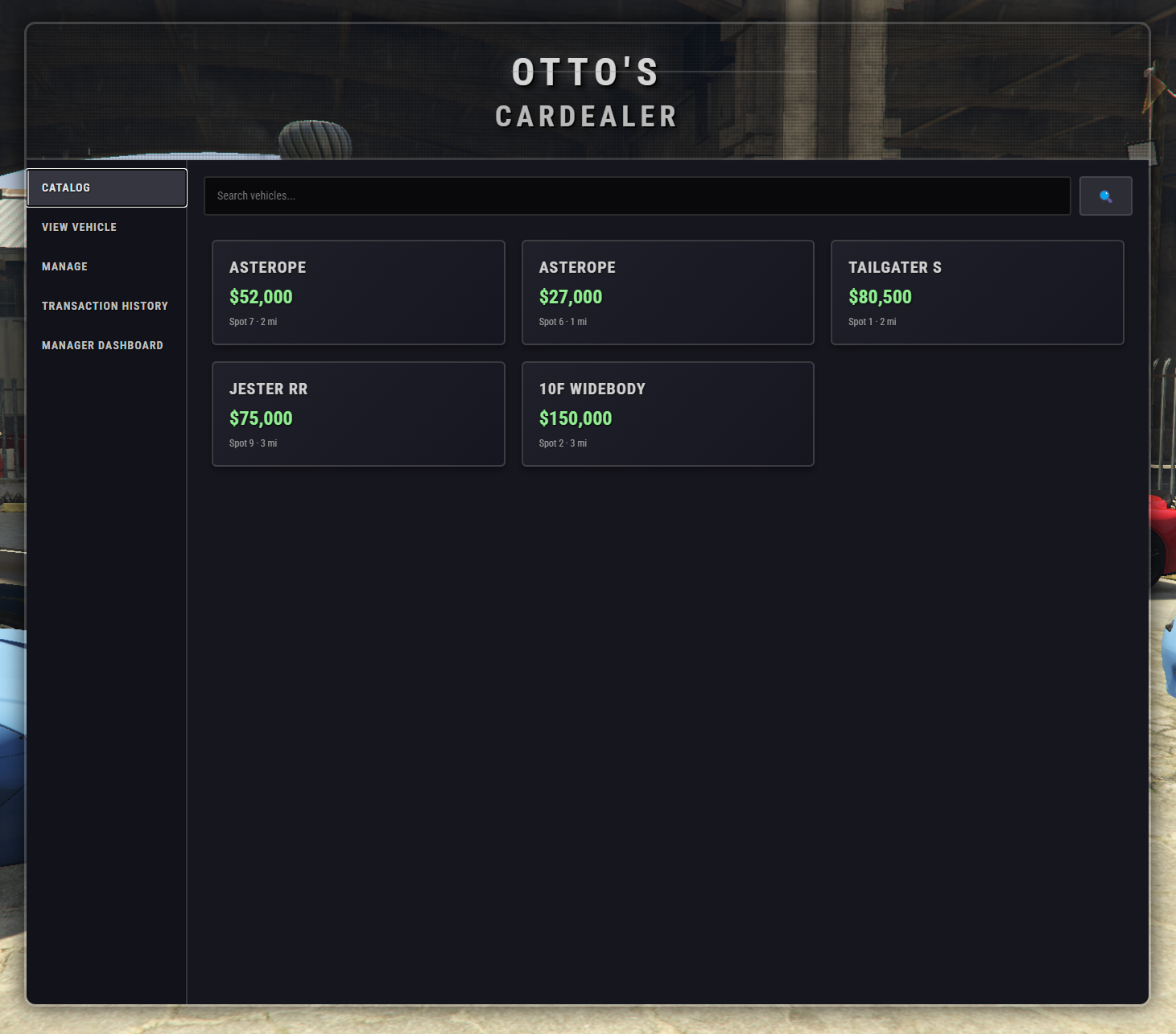Click the $80,500 price text
The image size is (1176, 1034).
click(x=880, y=297)
